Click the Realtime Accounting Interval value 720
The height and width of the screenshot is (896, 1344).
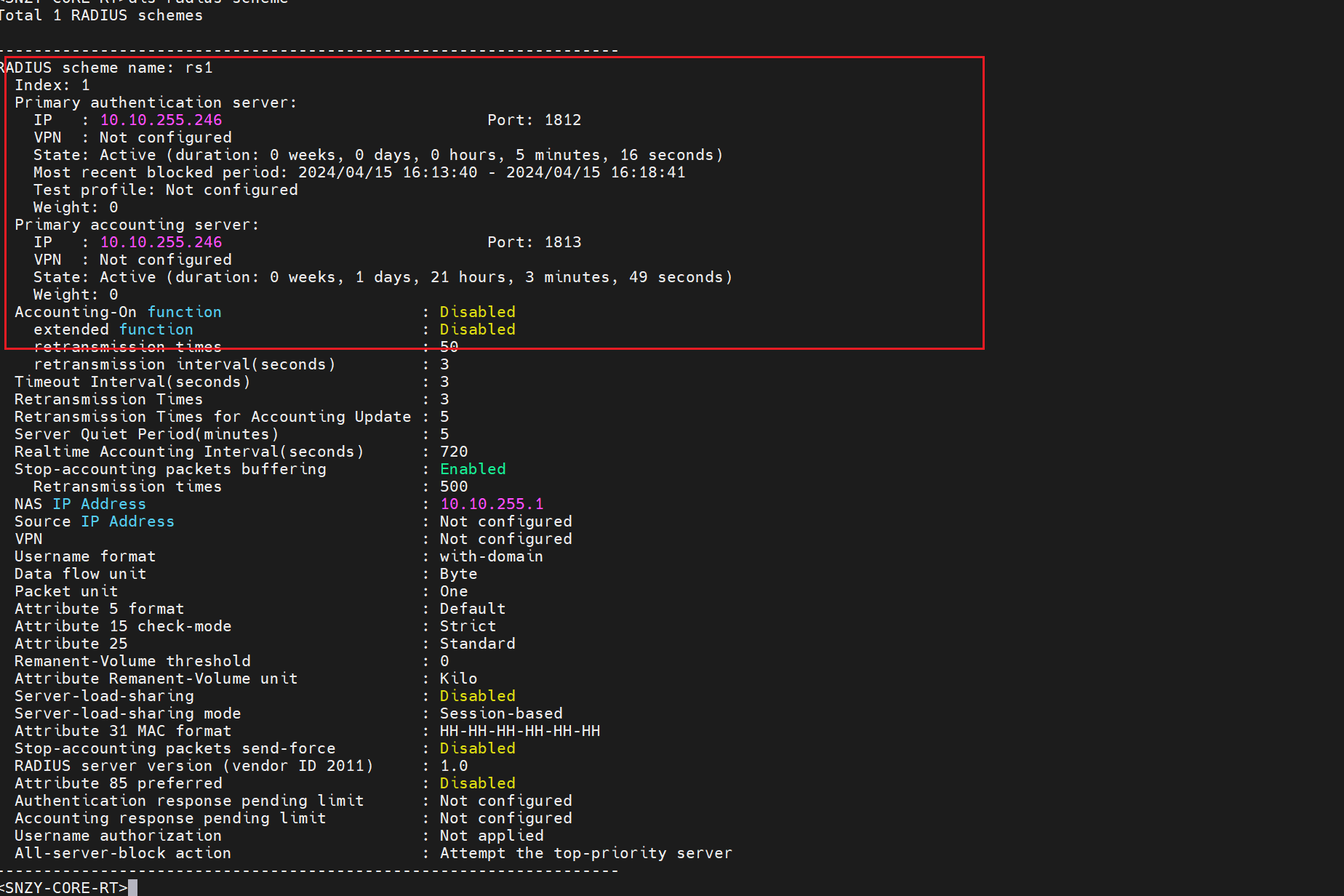454,452
